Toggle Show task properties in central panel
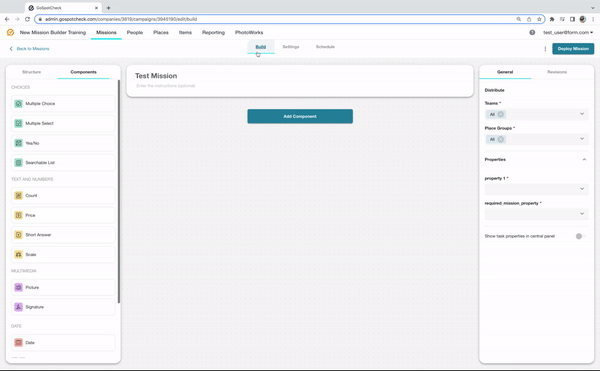Screen dimensions: 600x371 pyautogui.click(x=580, y=236)
